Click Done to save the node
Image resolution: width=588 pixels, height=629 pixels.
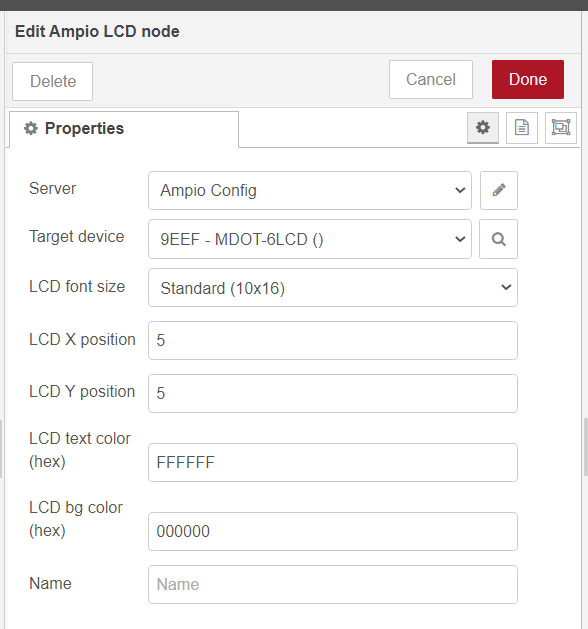point(528,79)
